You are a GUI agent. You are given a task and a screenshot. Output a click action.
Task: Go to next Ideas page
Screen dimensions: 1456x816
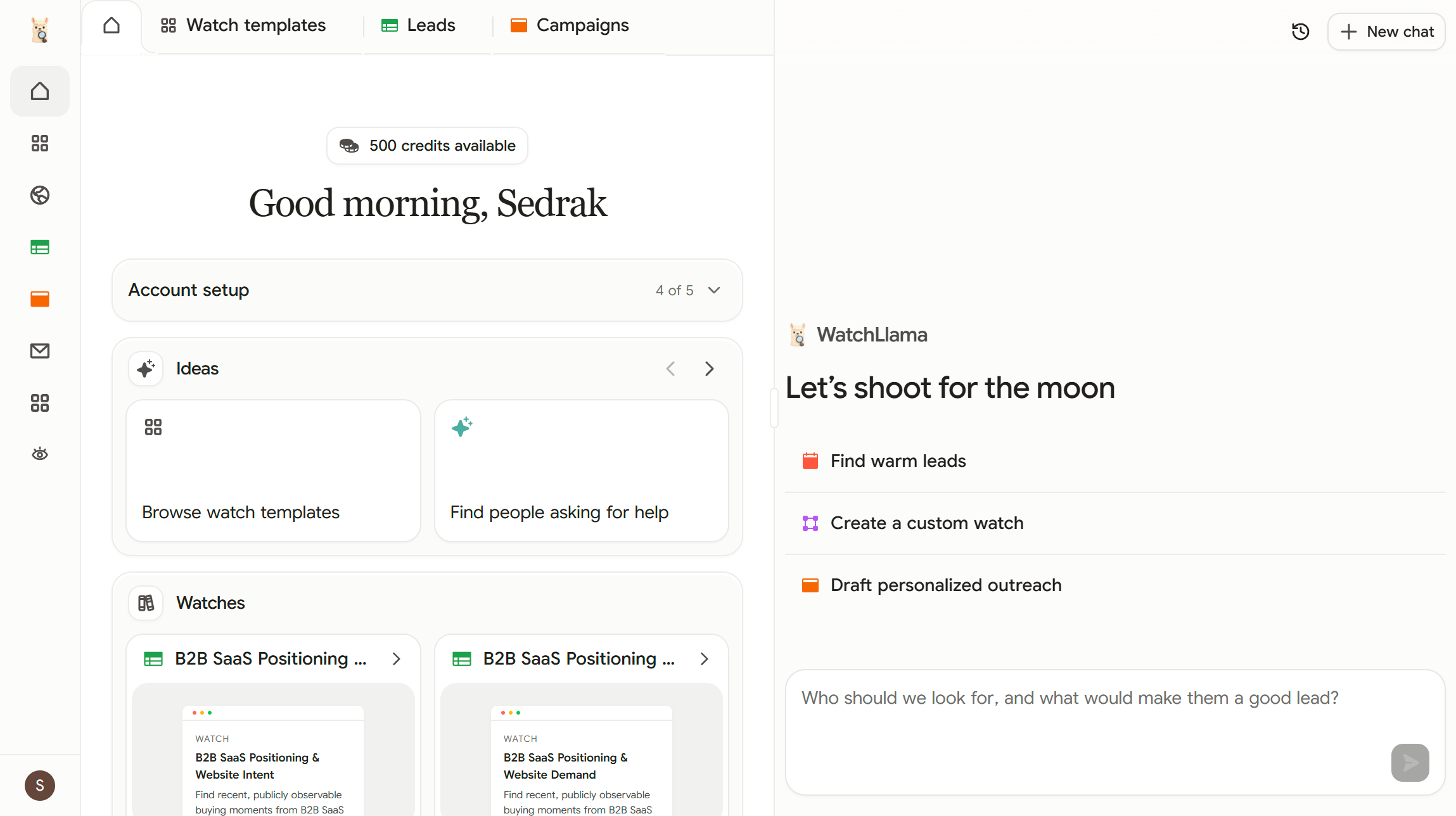tap(710, 369)
